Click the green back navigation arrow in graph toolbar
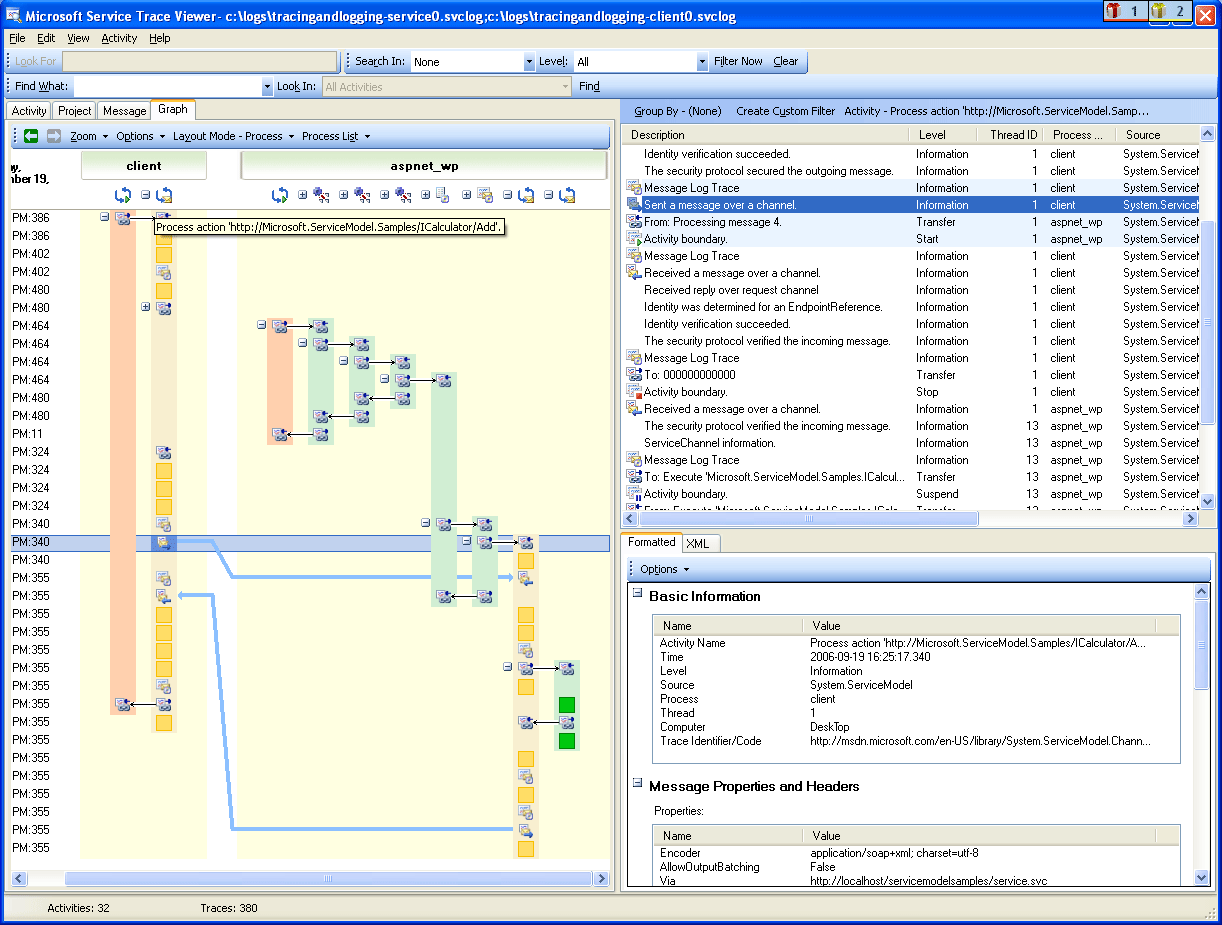Screen dimensions: 1222x925 tap(31, 138)
